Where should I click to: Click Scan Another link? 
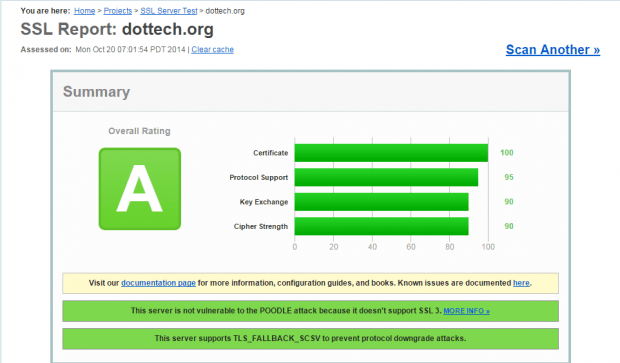point(553,50)
